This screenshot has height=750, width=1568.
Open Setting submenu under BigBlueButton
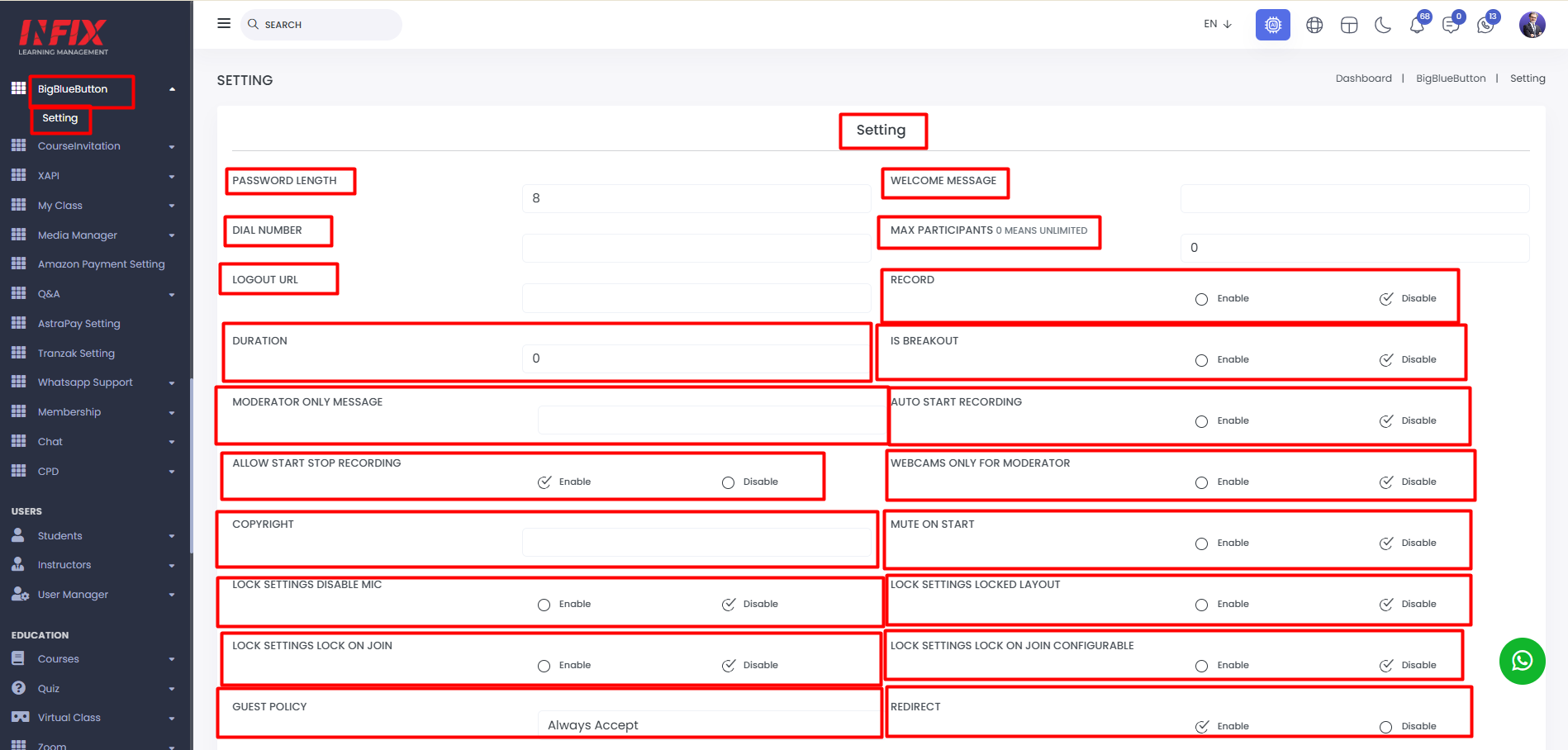[60, 118]
